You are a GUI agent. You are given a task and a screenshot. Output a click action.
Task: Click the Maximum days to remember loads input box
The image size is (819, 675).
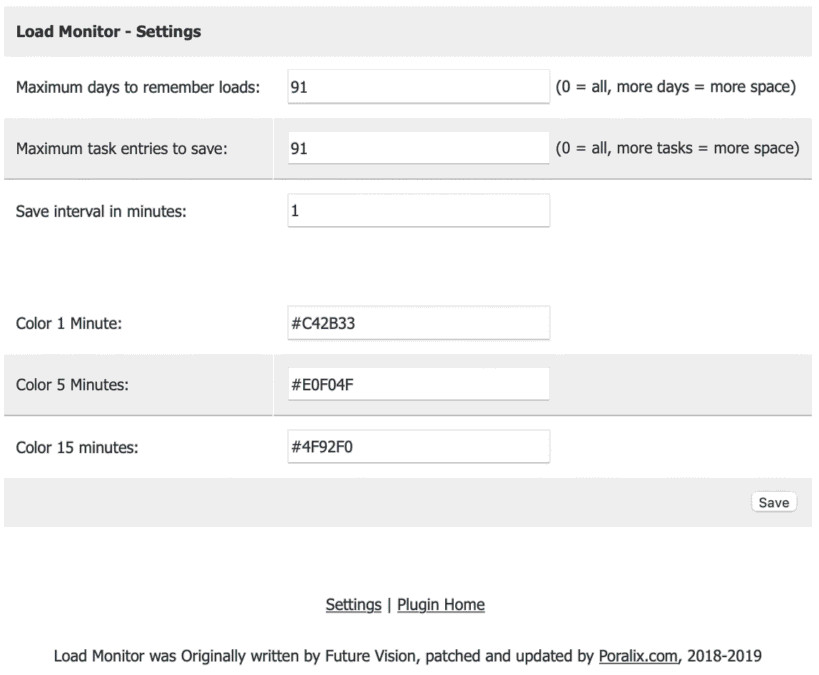pos(418,87)
